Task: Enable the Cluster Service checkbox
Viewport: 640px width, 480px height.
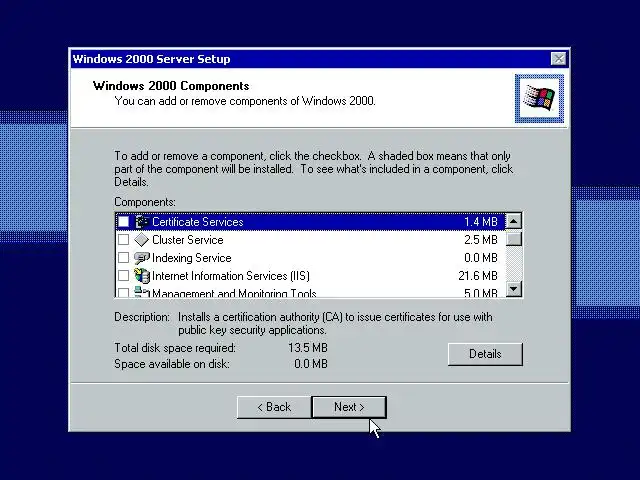Action: point(123,240)
